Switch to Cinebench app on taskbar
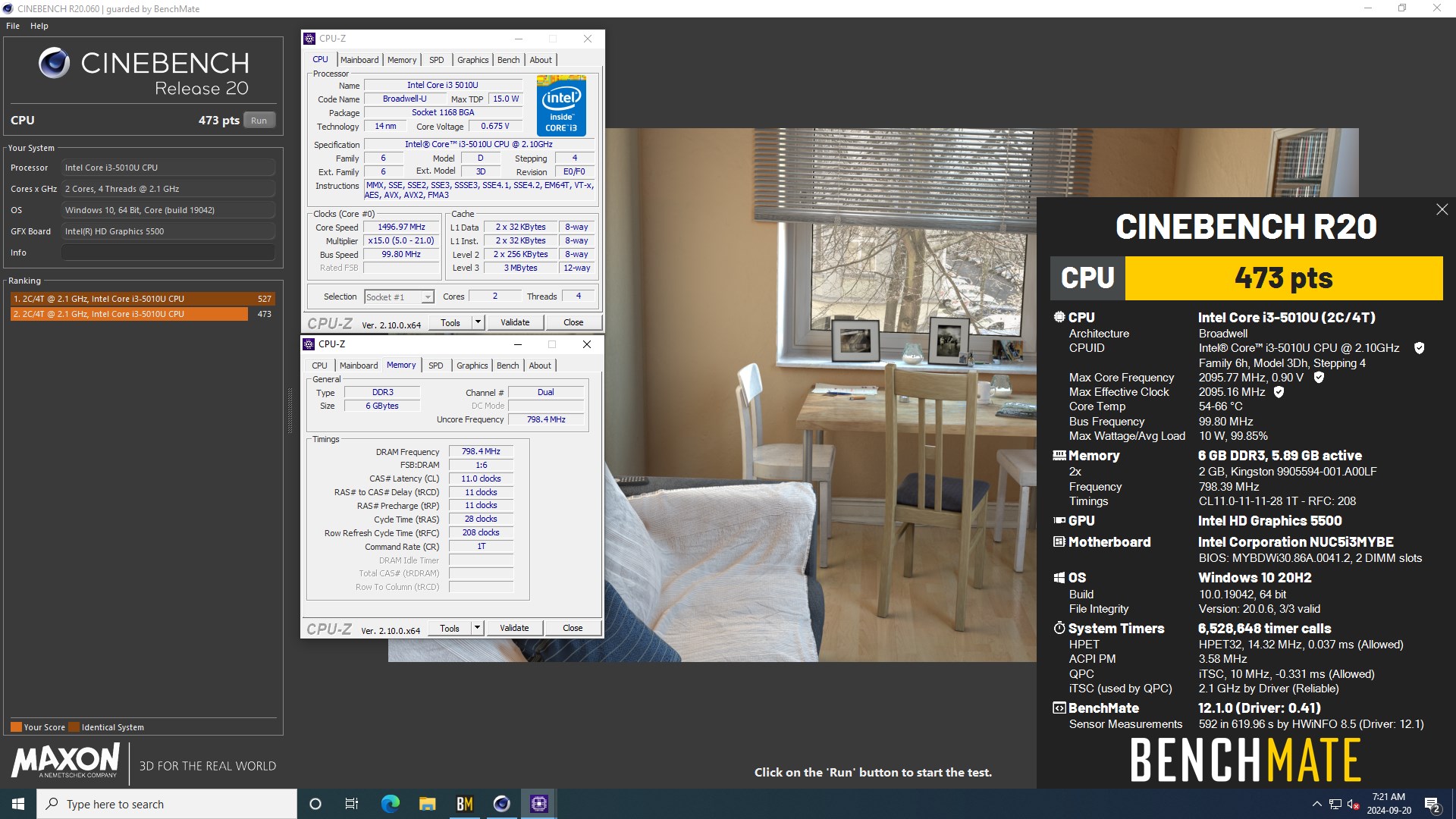Image resolution: width=1456 pixels, height=819 pixels. [501, 804]
